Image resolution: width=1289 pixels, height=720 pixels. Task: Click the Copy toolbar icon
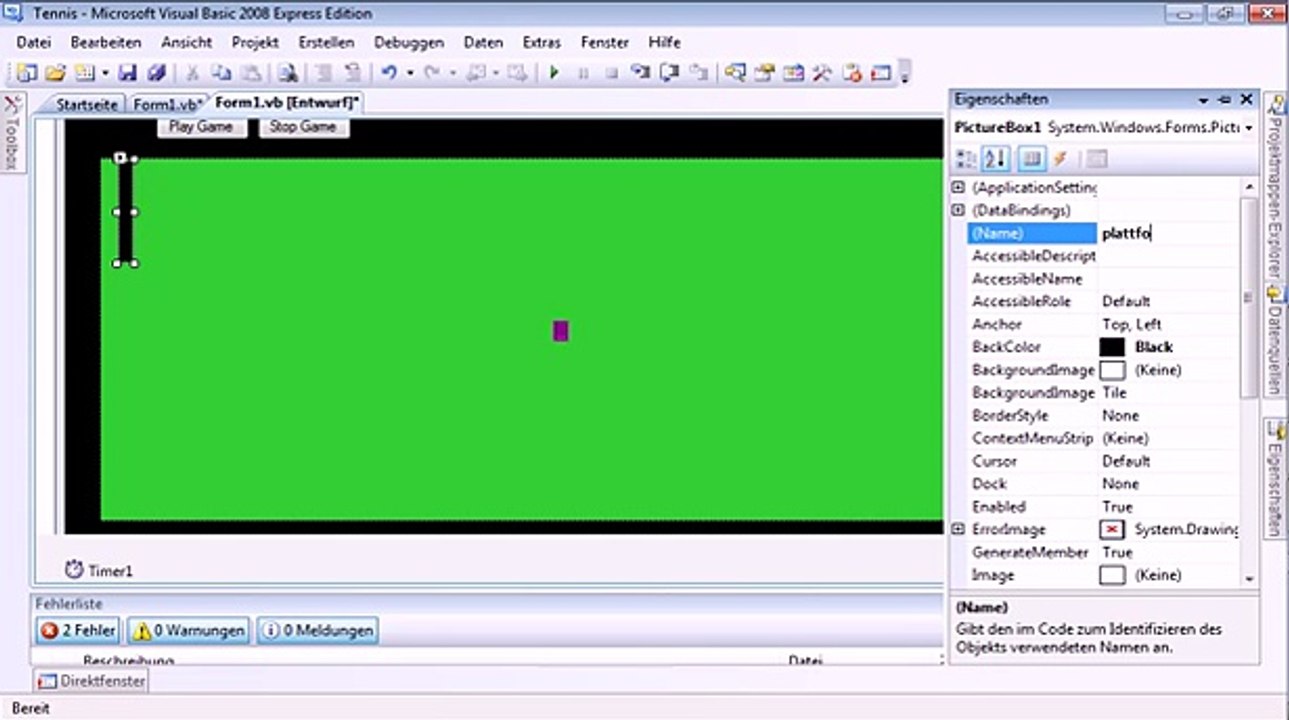coord(221,73)
